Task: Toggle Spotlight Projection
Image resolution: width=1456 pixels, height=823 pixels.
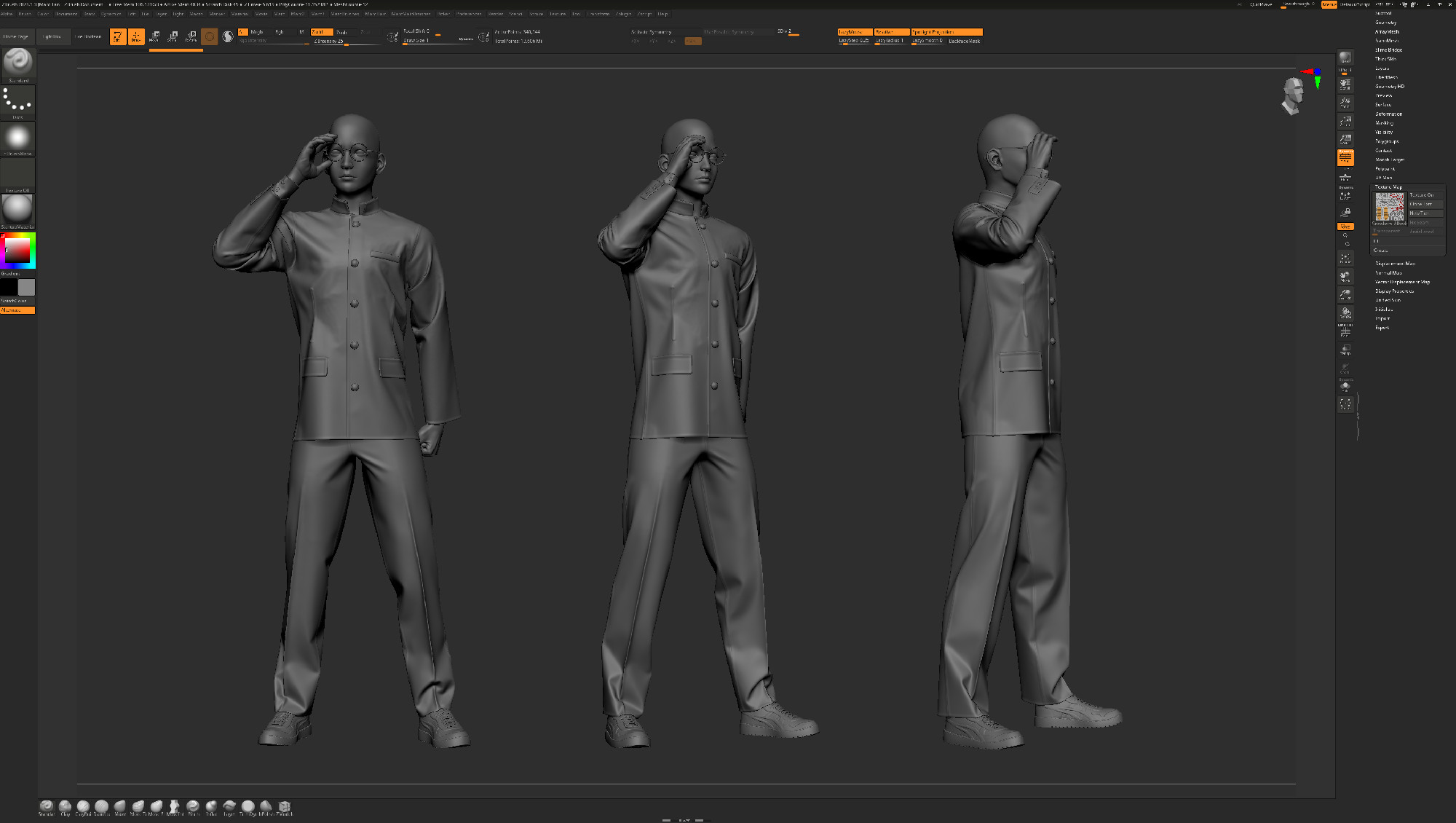Action: [x=946, y=32]
